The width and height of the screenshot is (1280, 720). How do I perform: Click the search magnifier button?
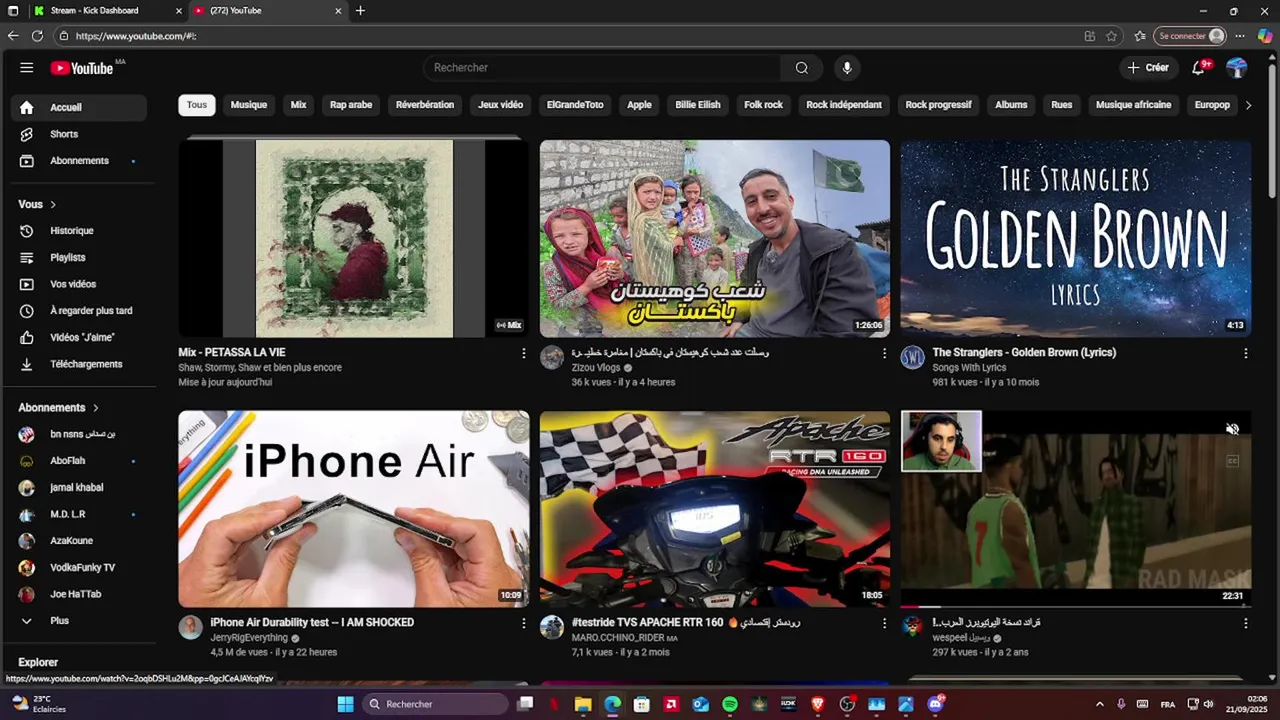click(x=802, y=68)
